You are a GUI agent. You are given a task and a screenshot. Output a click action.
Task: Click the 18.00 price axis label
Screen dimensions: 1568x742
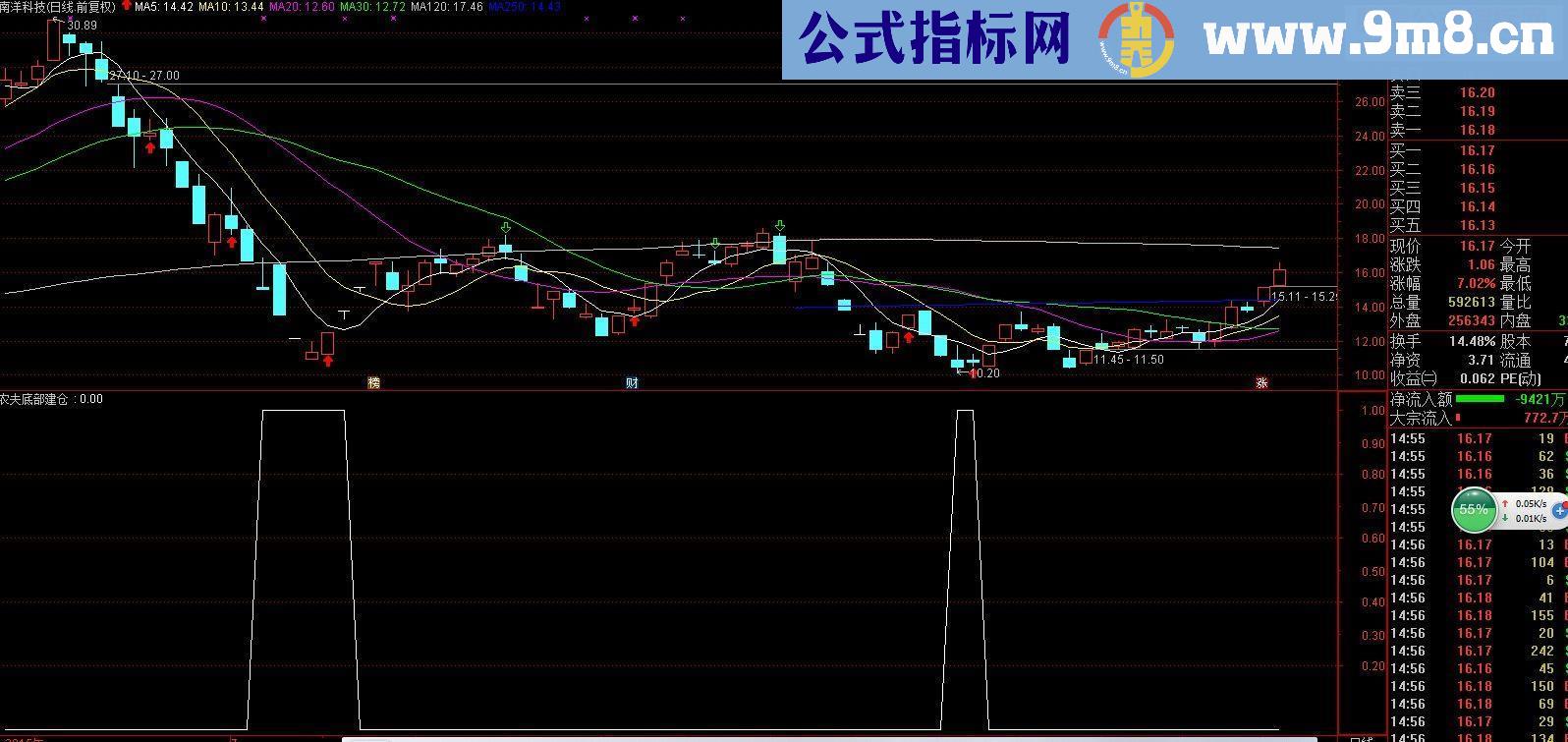click(x=1369, y=239)
